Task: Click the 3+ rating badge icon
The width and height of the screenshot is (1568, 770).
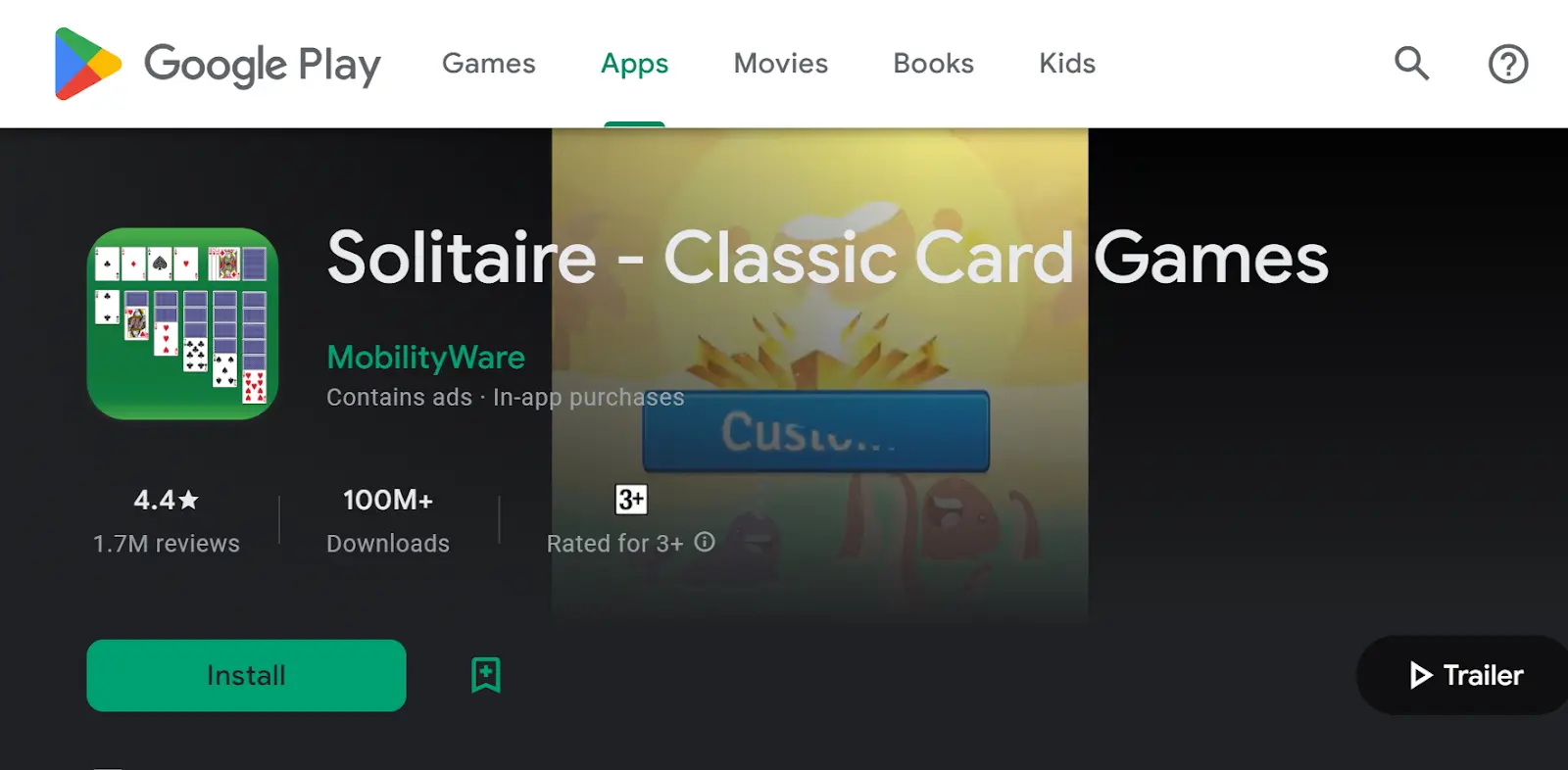Action: [631, 500]
